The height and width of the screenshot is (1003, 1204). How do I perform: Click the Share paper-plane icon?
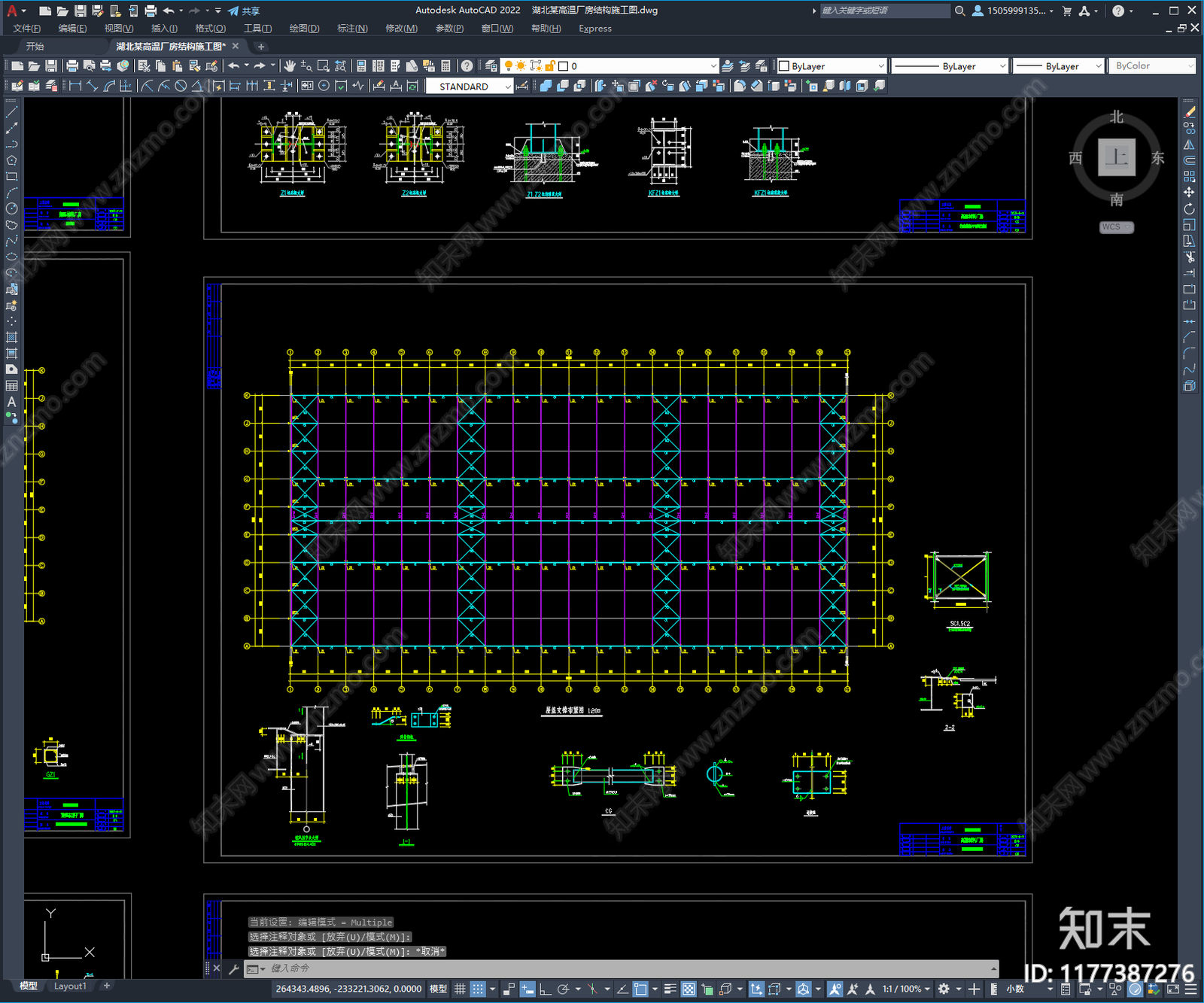233,11
